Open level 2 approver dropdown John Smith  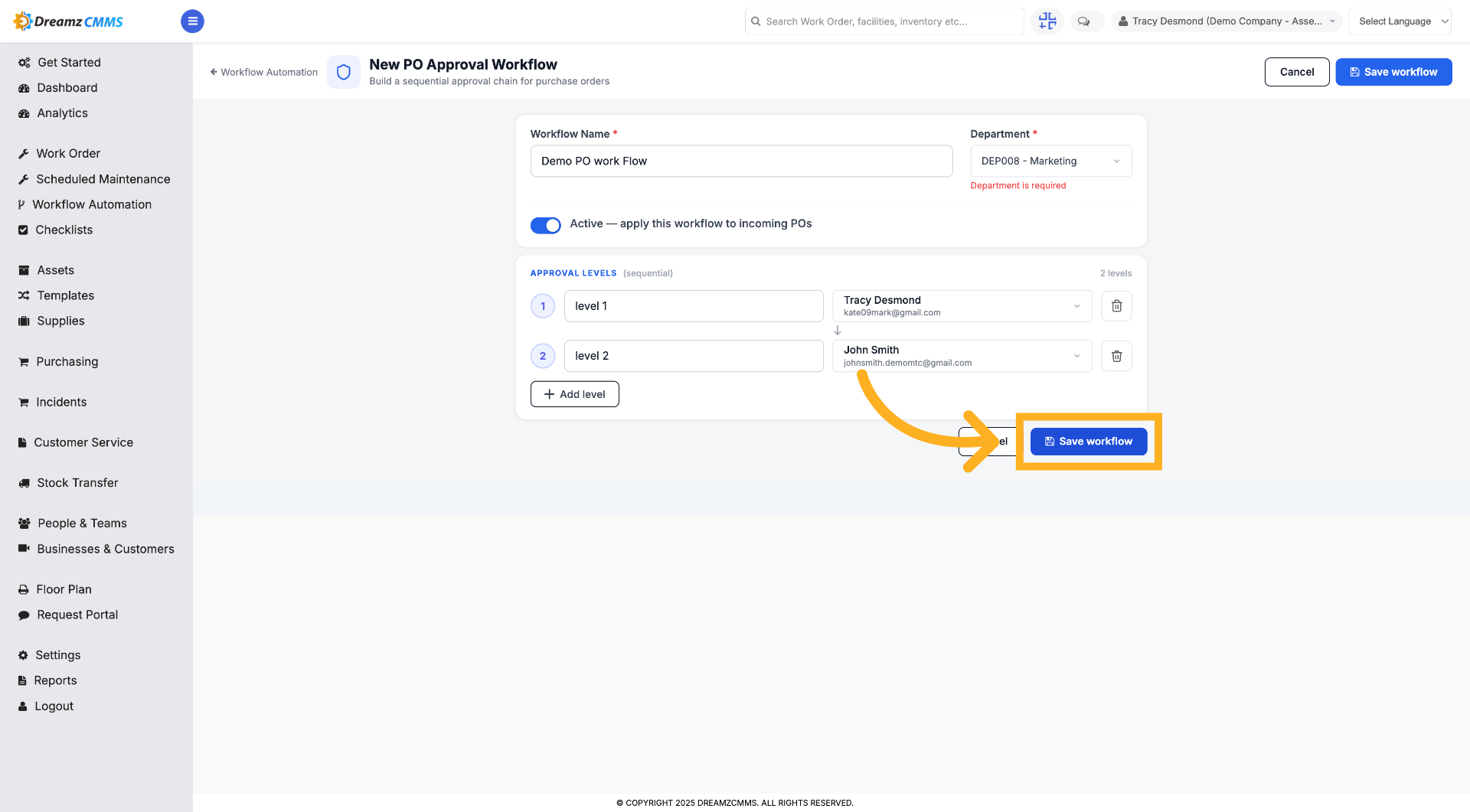coord(962,356)
